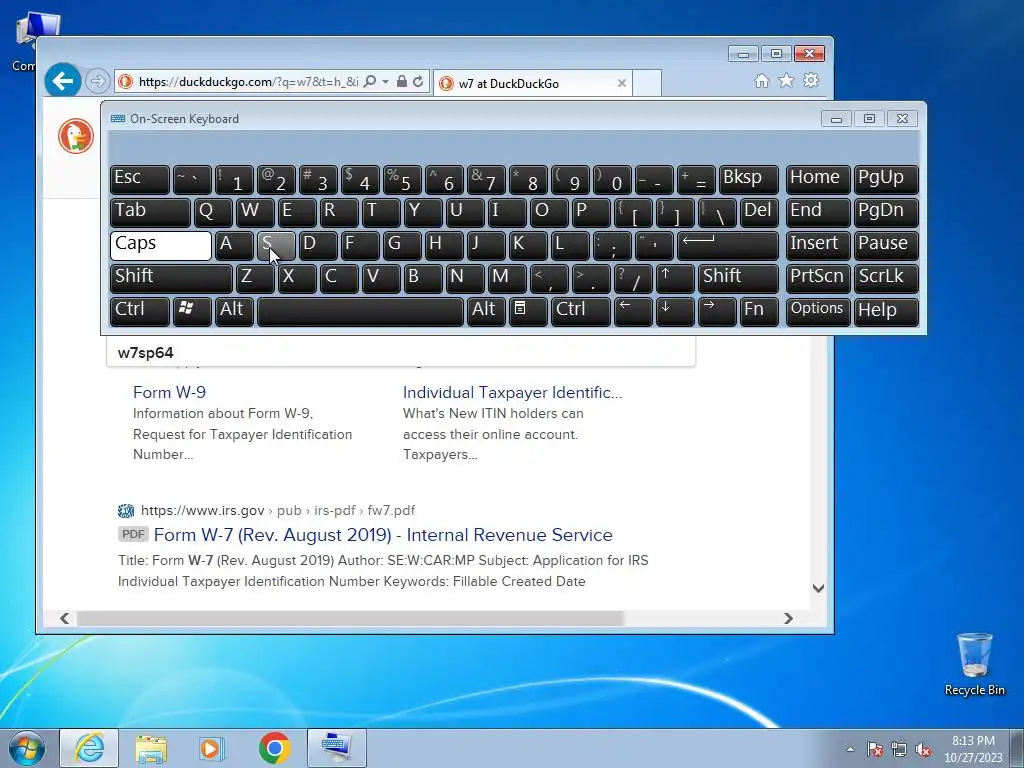Click the Enter key on keyboard

pos(728,246)
